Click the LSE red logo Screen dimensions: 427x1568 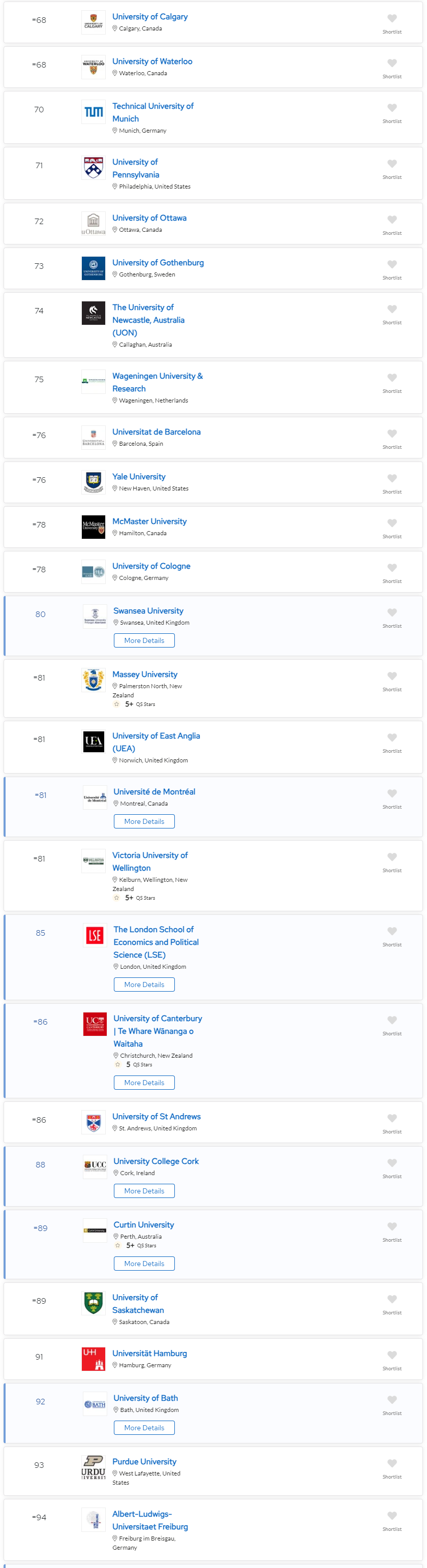95,935
